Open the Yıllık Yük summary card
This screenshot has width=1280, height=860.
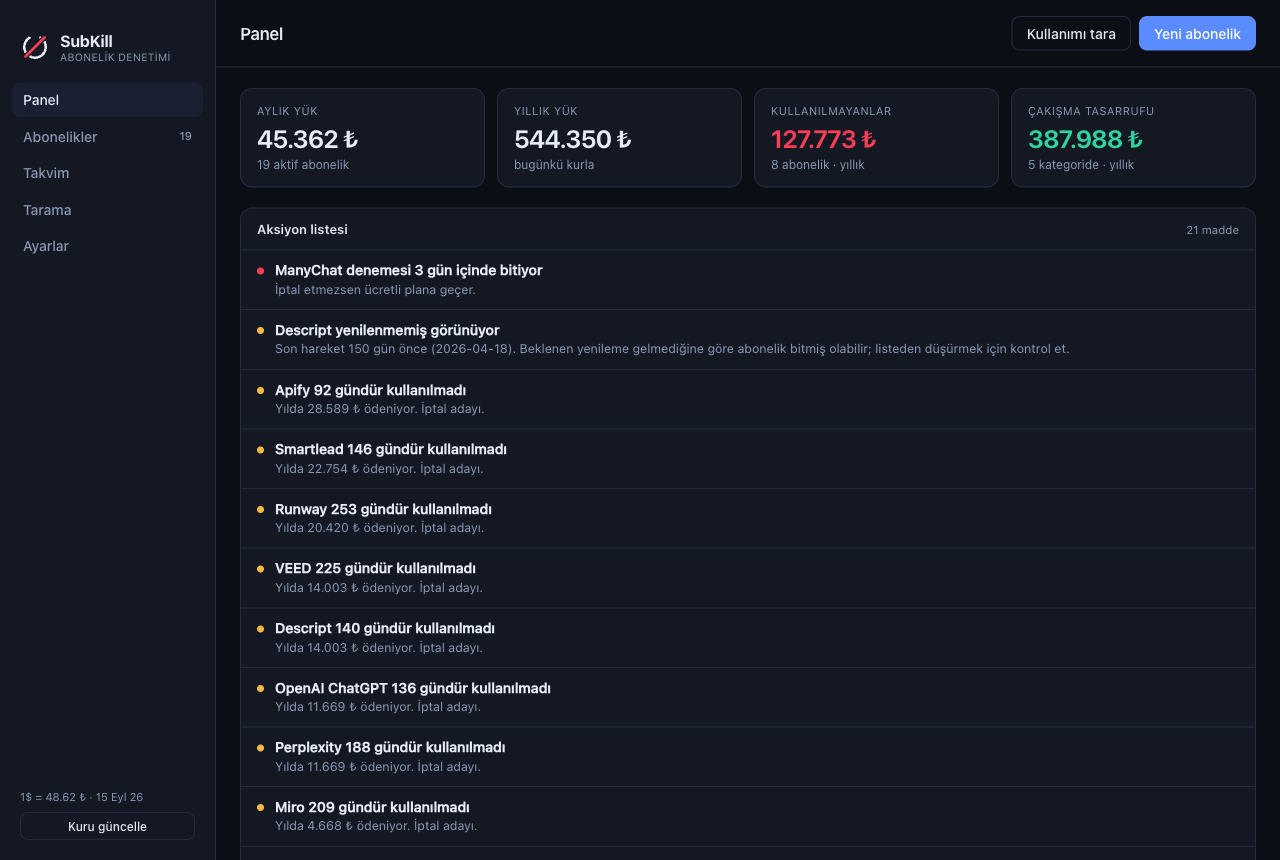(x=619, y=138)
